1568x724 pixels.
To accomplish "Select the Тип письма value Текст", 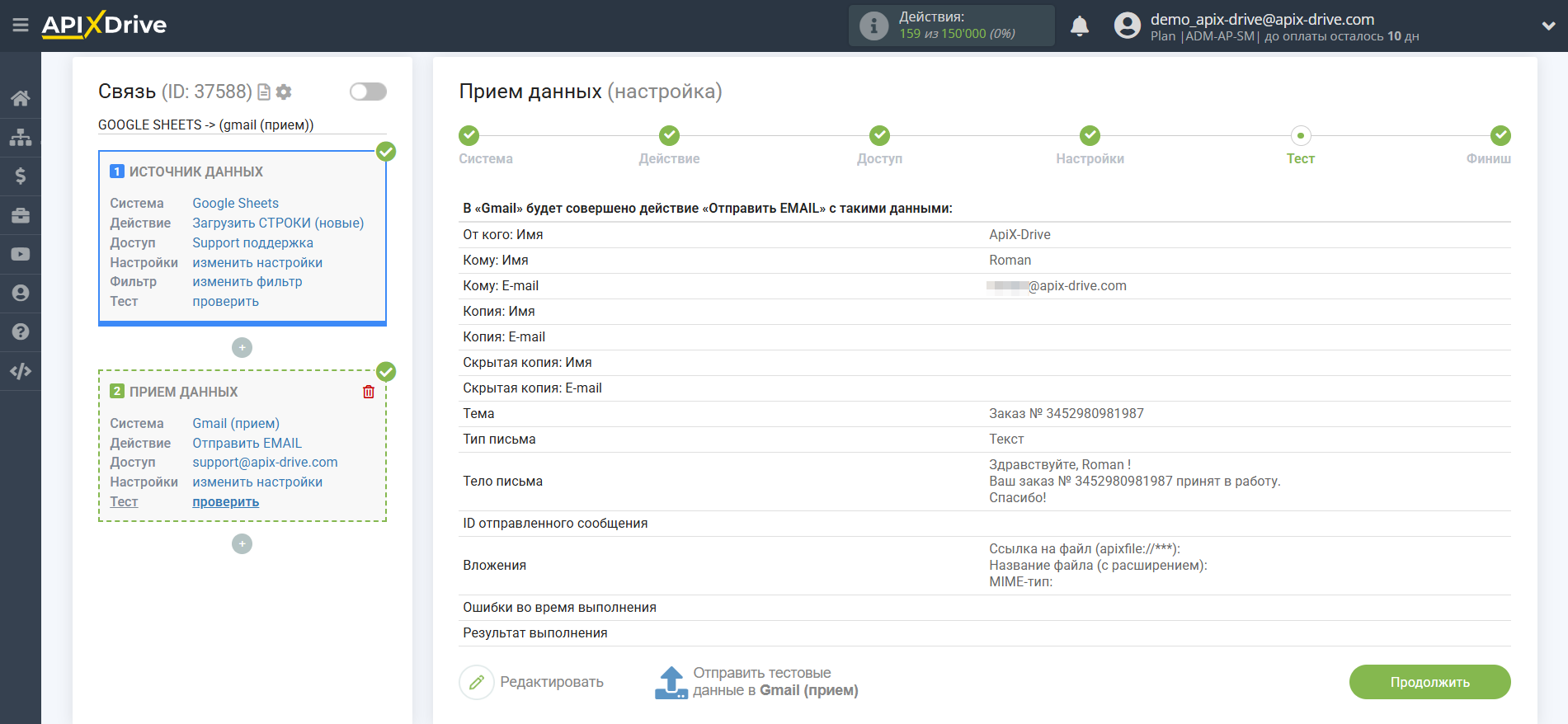I will (1006, 439).
